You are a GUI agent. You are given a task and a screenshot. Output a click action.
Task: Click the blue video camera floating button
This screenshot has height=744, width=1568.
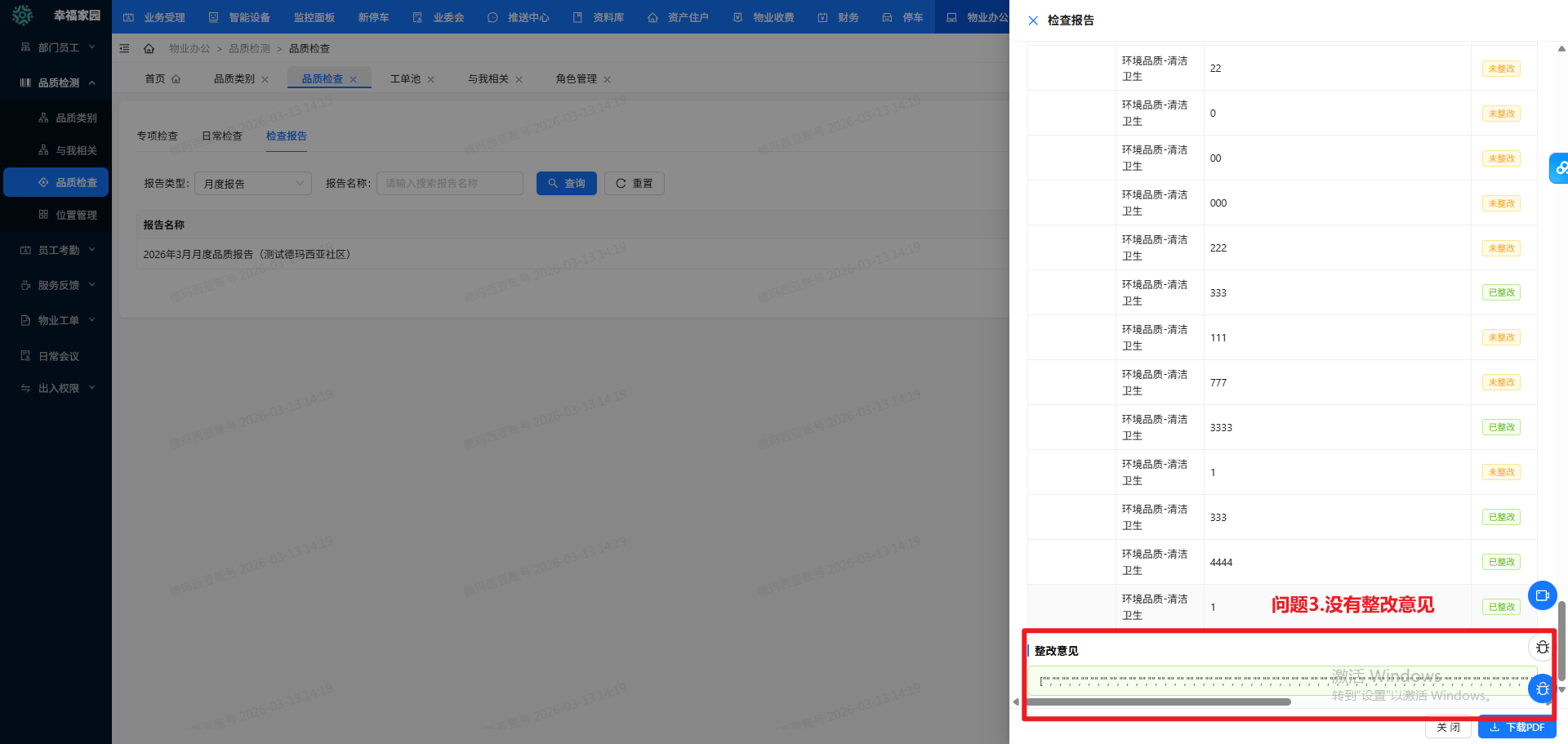point(1542,595)
